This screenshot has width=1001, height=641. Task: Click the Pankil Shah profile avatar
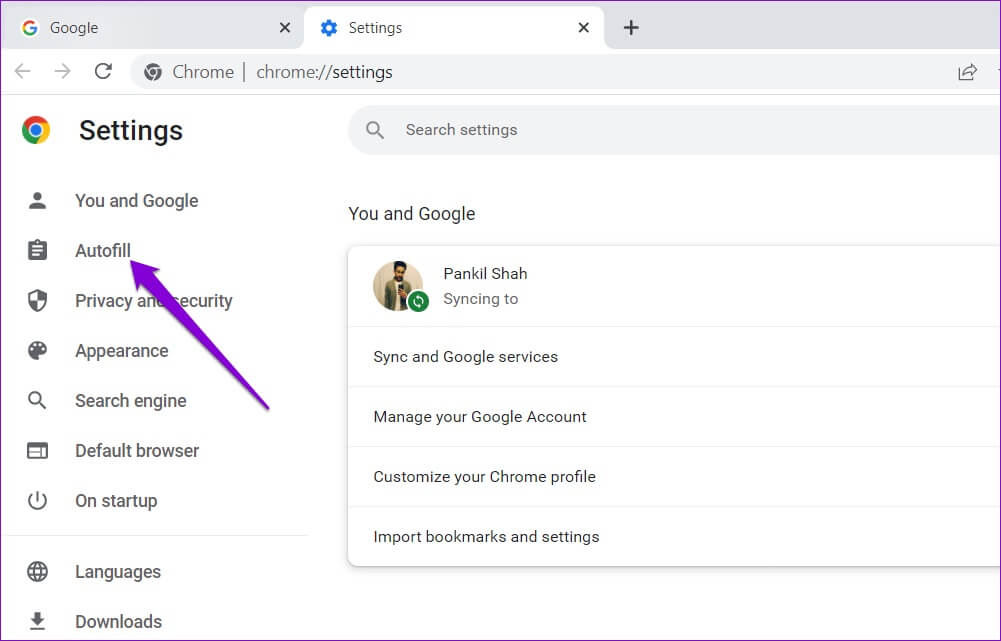click(398, 285)
